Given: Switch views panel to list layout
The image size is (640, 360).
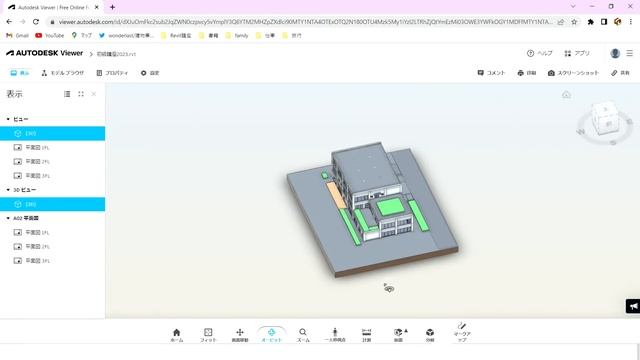Looking at the screenshot, I should (67, 94).
